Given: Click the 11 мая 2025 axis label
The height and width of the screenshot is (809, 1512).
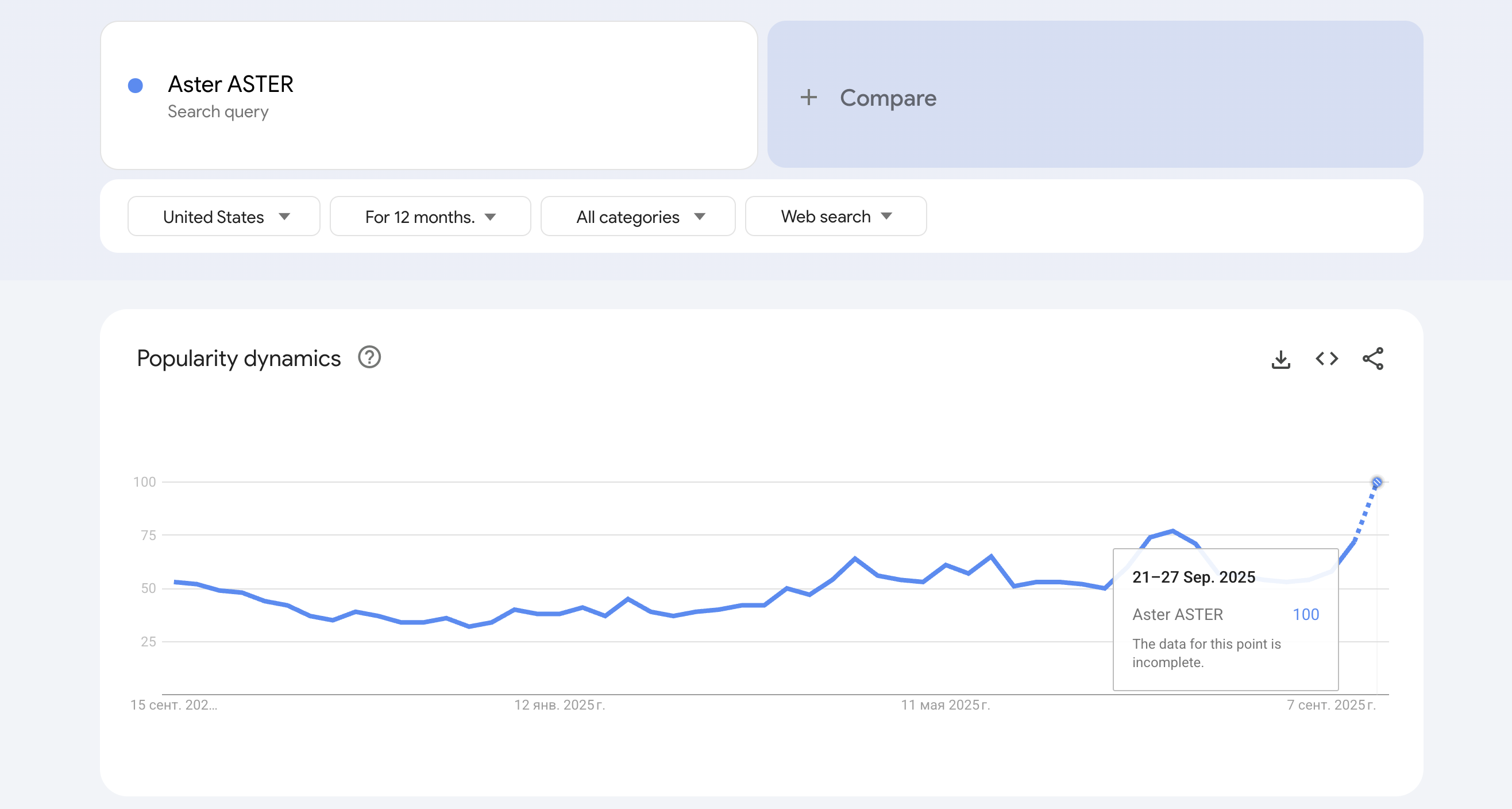Looking at the screenshot, I should point(945,705).
